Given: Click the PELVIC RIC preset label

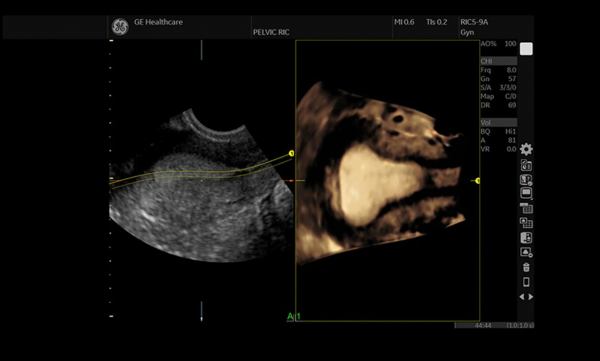Looking at the screenshot, I should click(271, 32).
